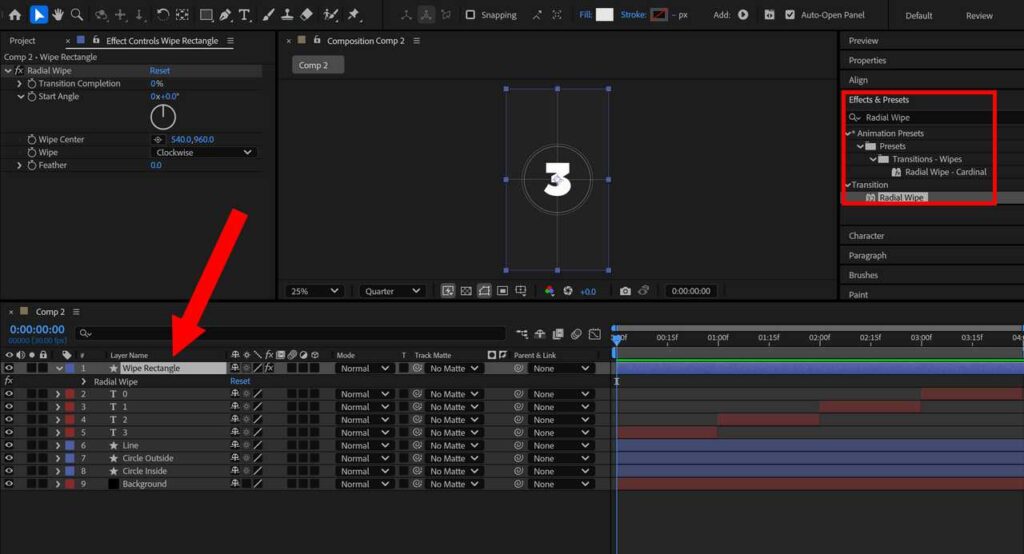Take a snapshot with camera icon
This screenshot has width=1024, height=554.
point(625,291)
